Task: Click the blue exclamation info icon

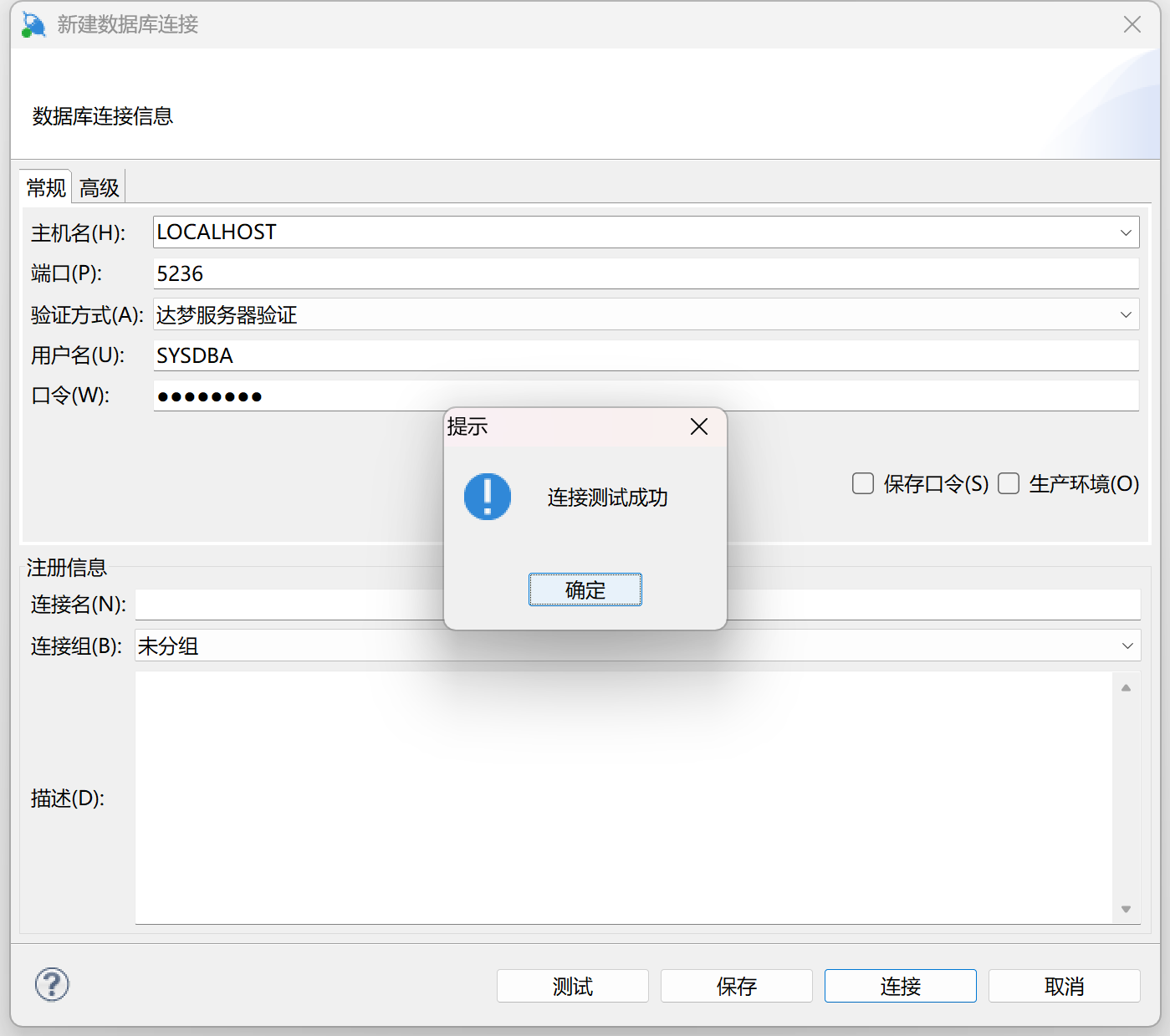Action: coord(488,497)
